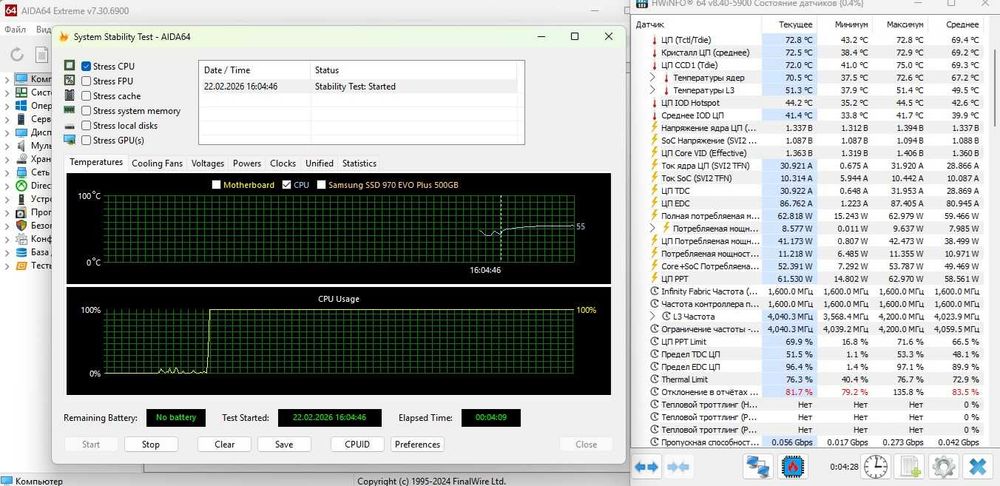Uncheck the Stress CPU checkbox

tap(86, 66)
